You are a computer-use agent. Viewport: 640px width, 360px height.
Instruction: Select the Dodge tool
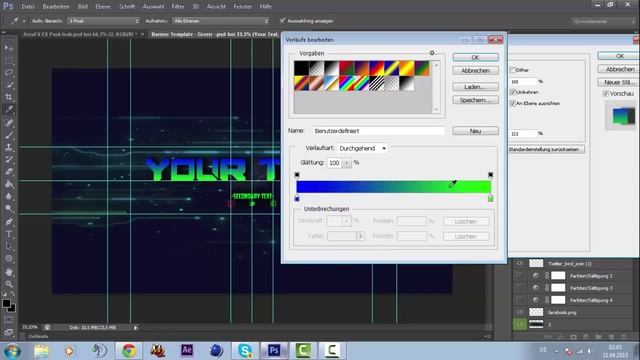pos(9,209)
